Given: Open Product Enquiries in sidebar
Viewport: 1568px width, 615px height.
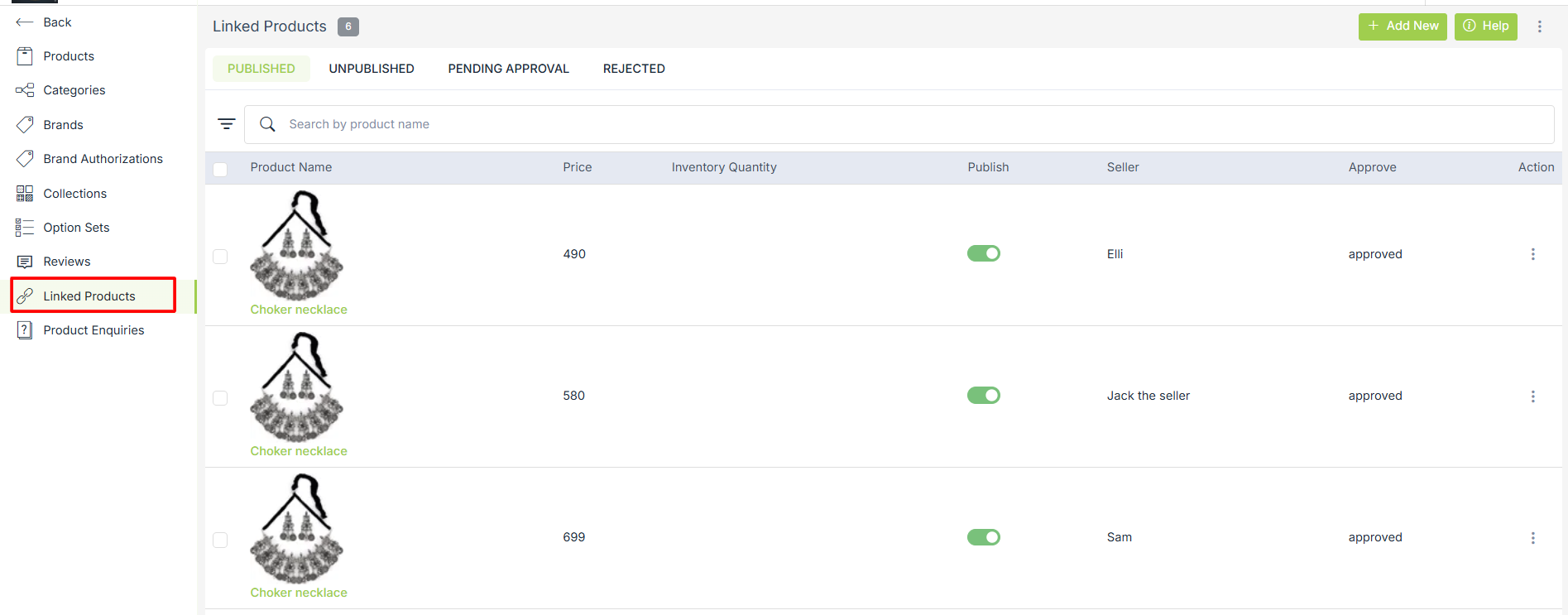Looking at the screenshot, I should pyautogui.click(x=94, y=330).
